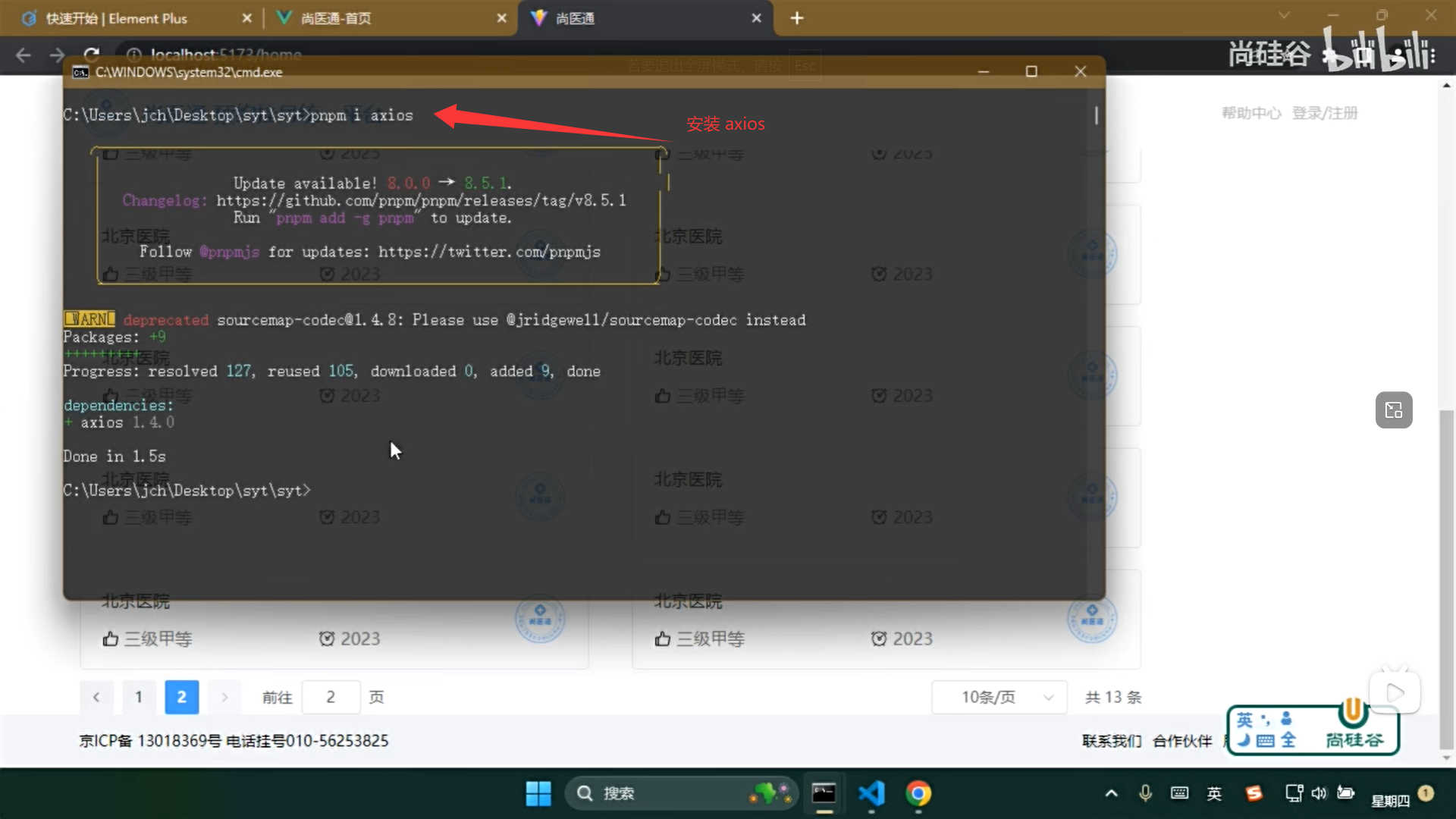Open the volume tray control
Viewport: 1456px width, 819px height.
(x=1319, y=793)
